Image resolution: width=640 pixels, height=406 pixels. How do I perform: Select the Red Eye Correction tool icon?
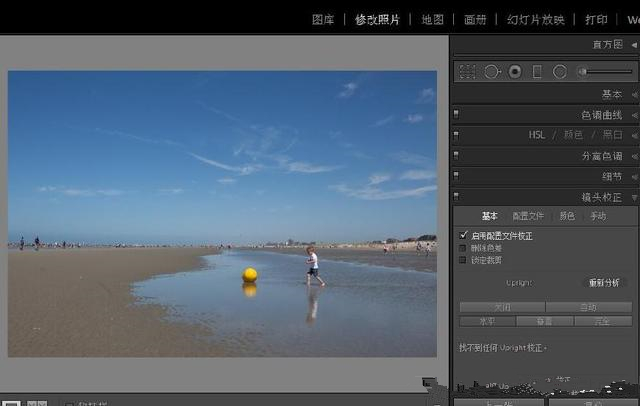514,72
